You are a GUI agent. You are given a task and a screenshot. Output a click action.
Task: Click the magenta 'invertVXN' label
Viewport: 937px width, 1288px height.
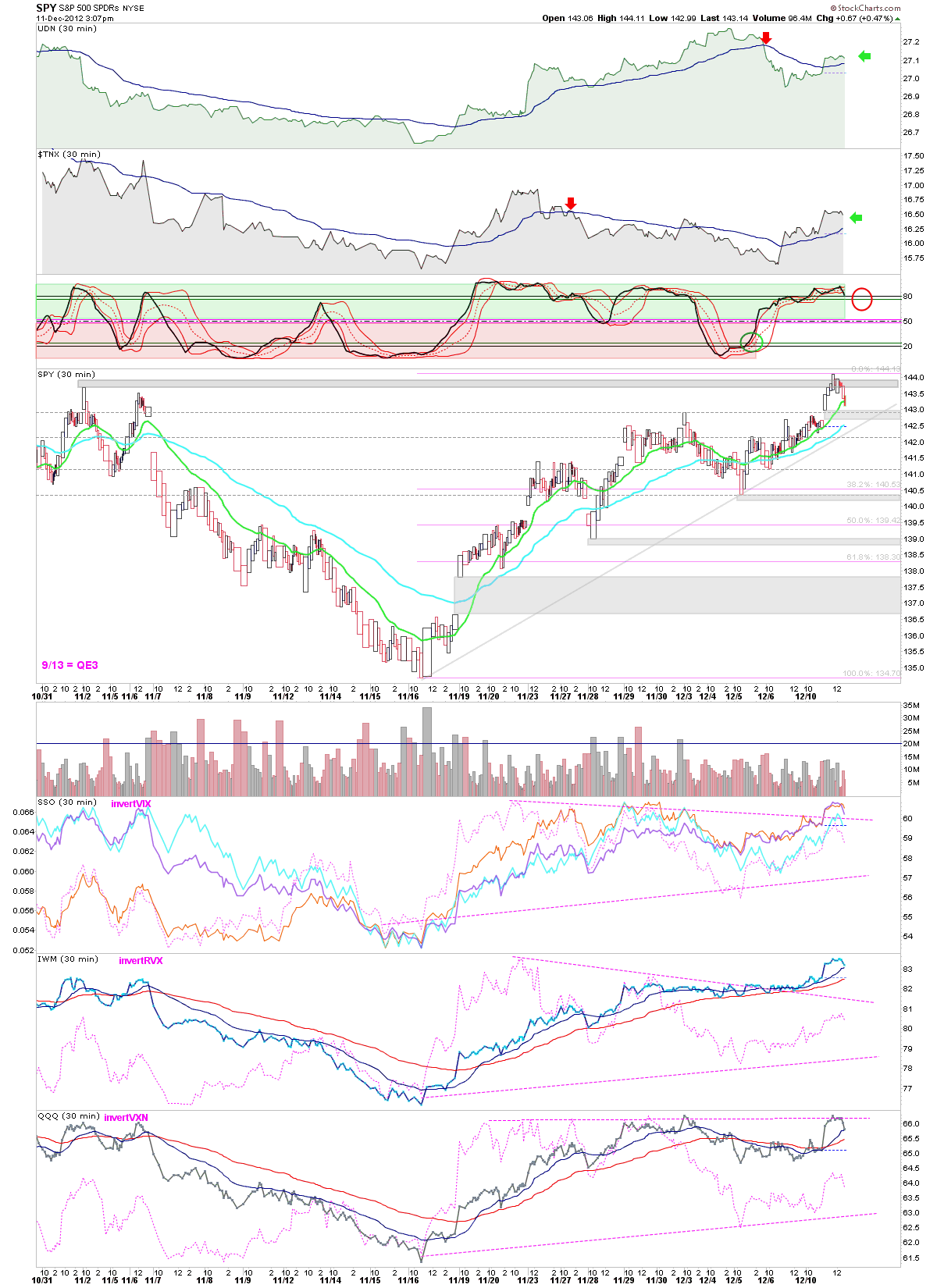pyautogui.click(x=126, y=1117)
